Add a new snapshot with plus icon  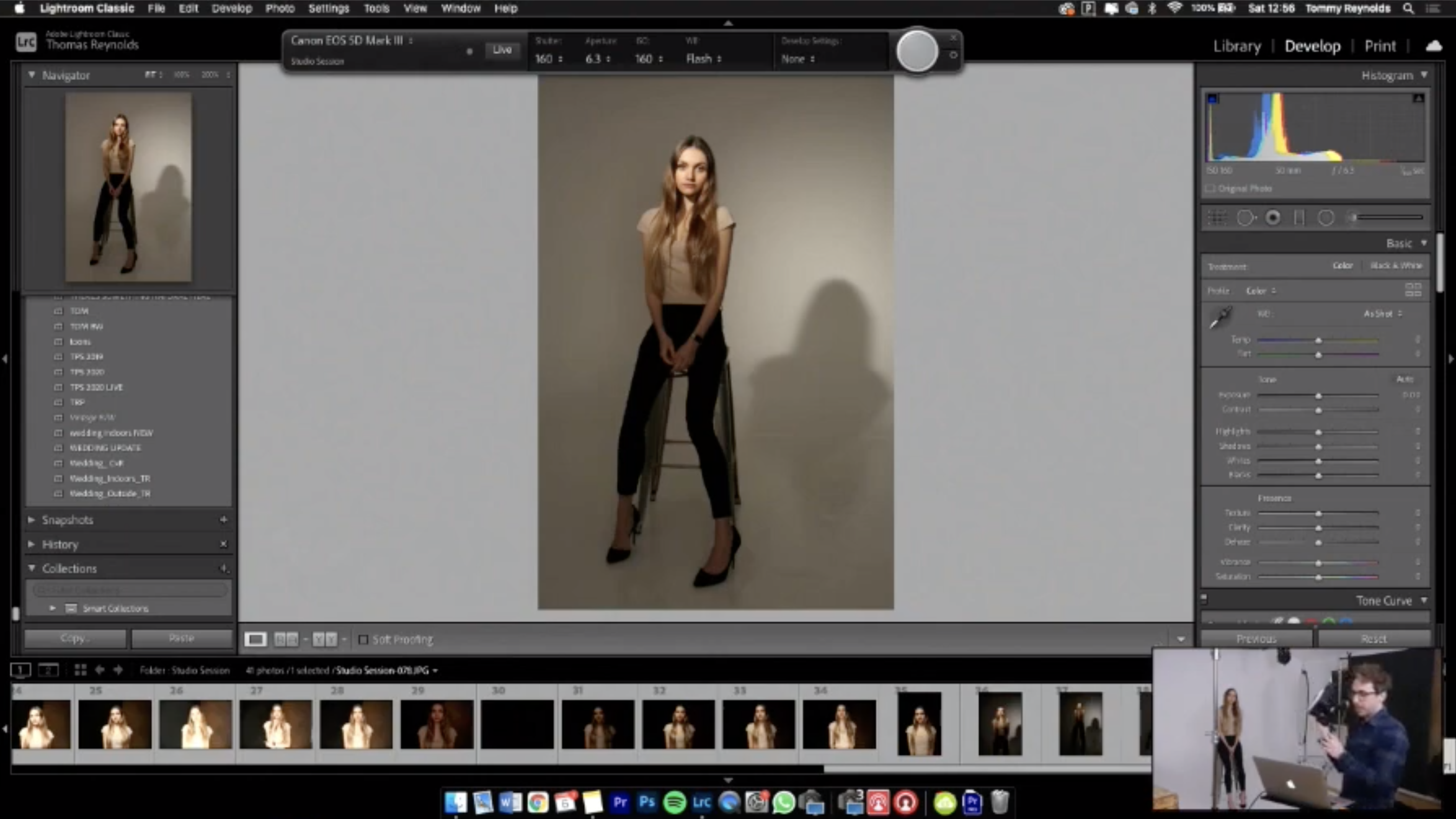(223, 520)
